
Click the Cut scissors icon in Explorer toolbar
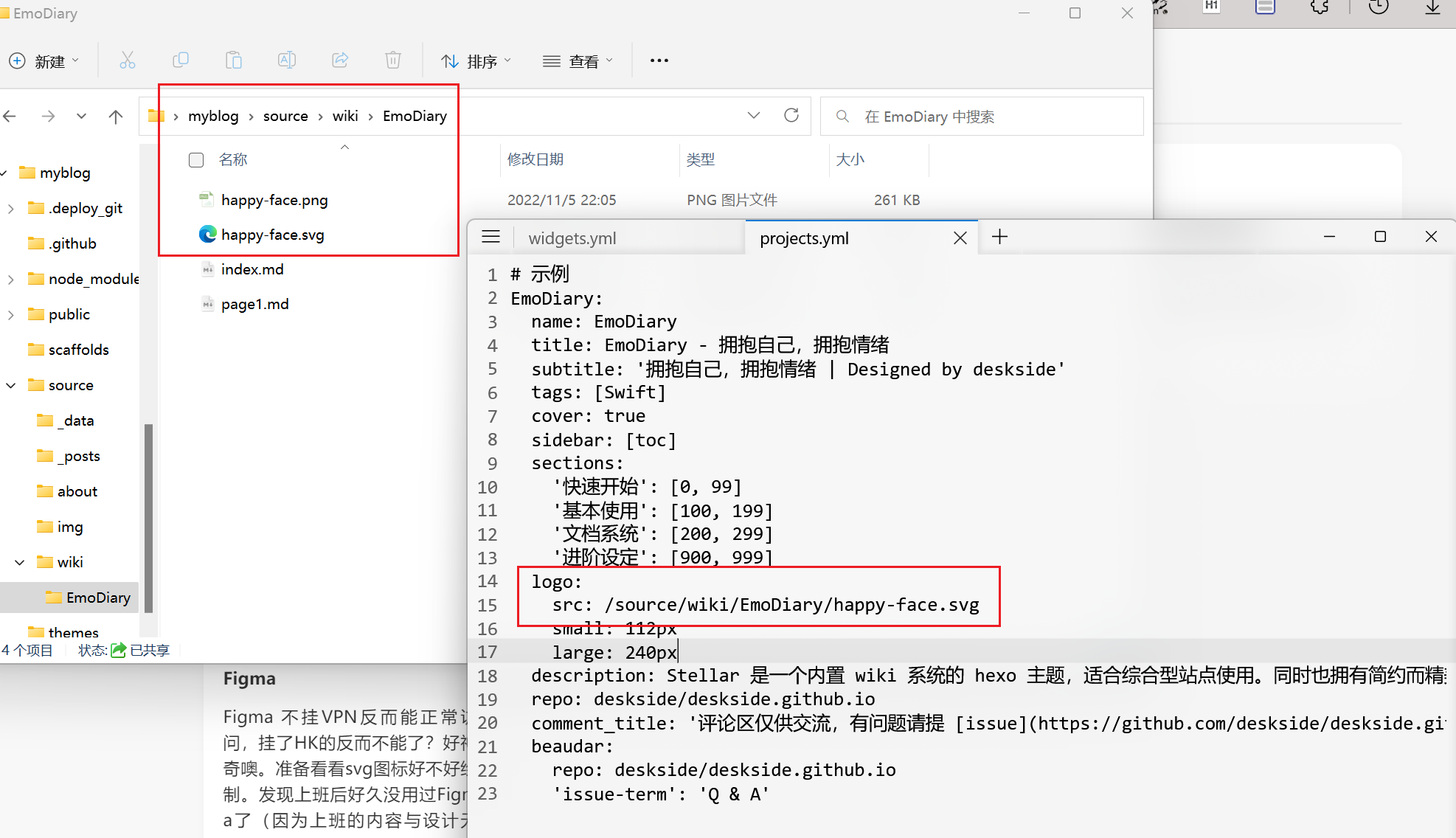coord(128,60)
